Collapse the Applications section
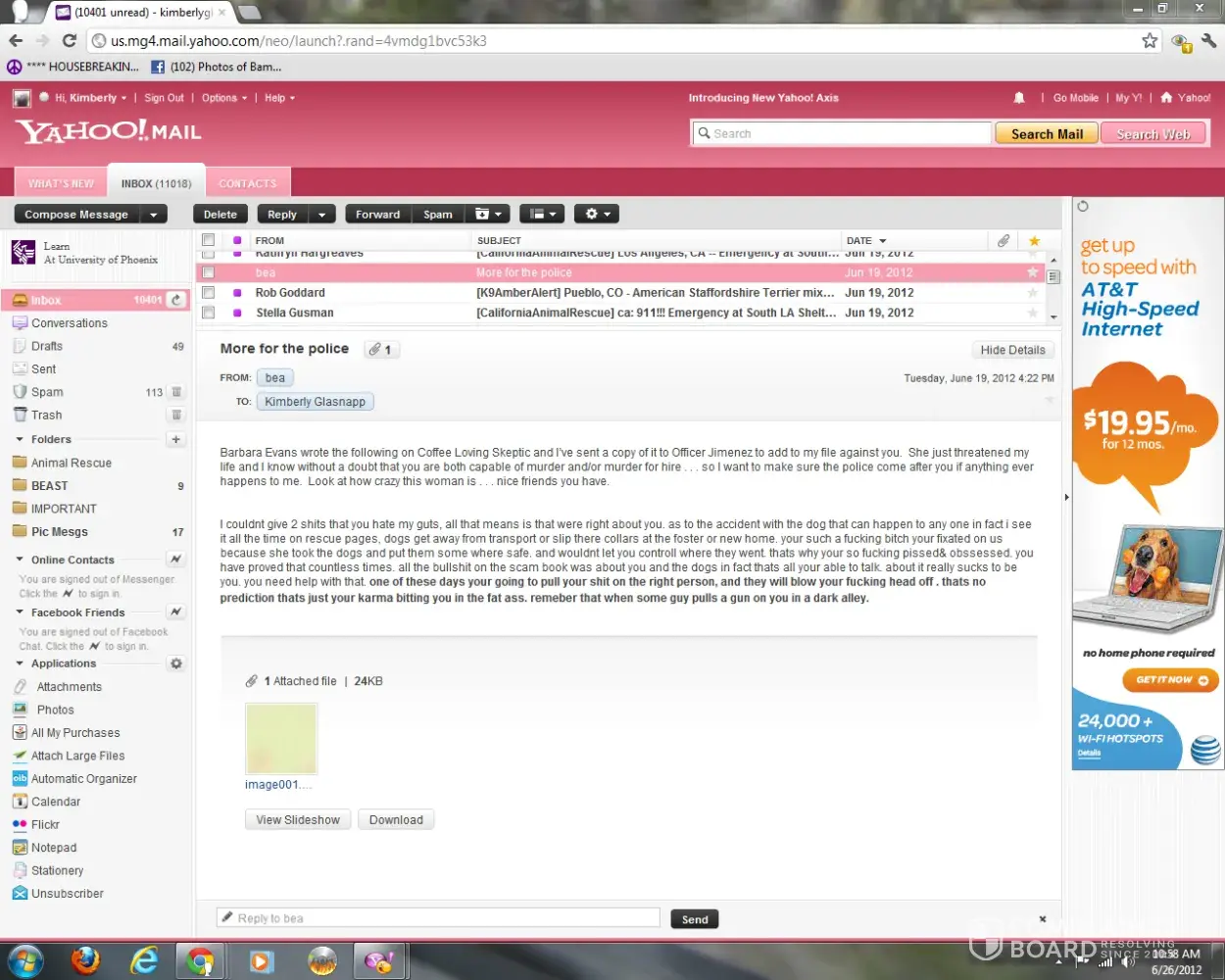 coord(20,663)
